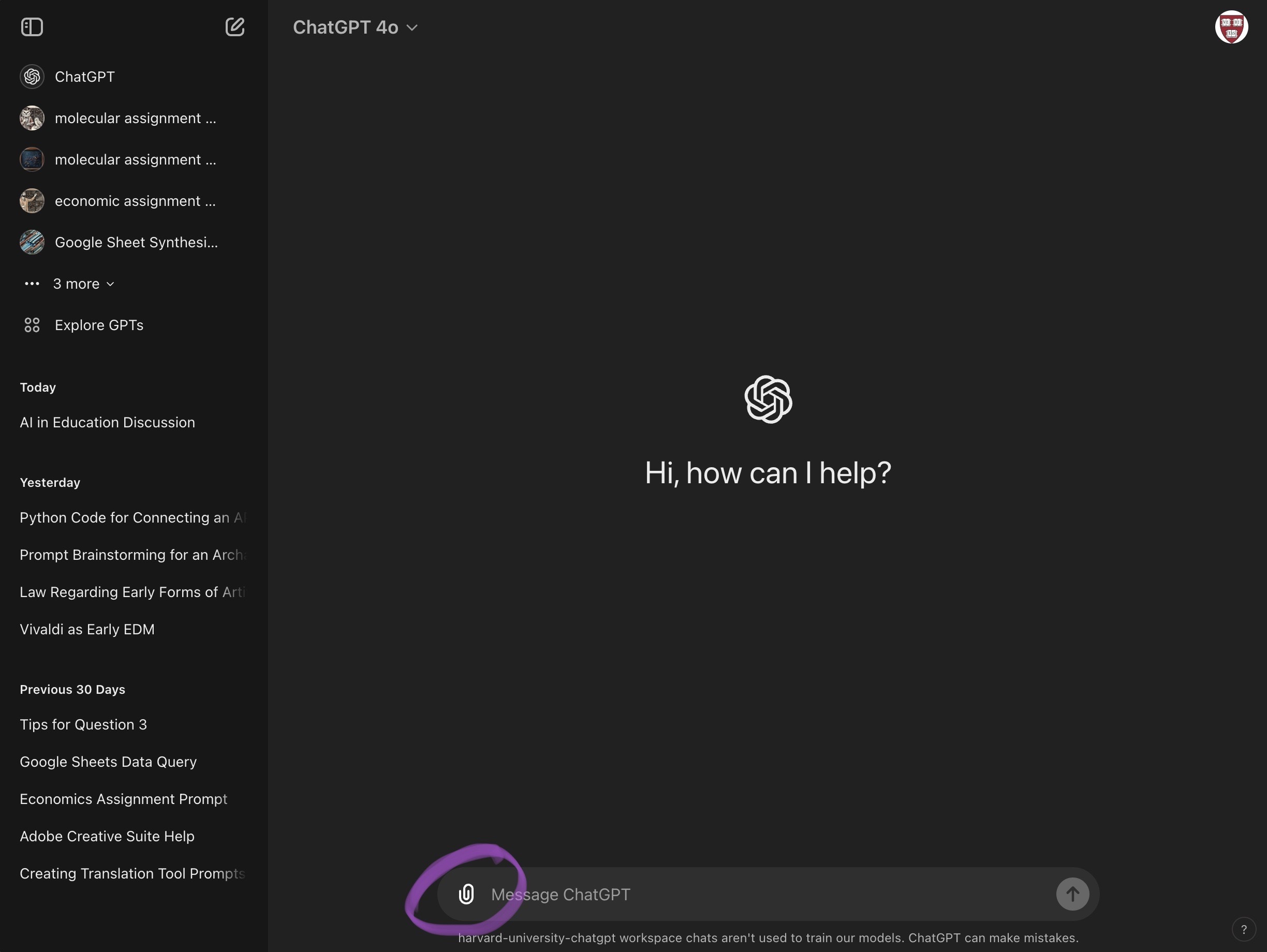This screenshot has height=952, width=1267.
Task: Click the paperclip attach file icon
Action: point(466,894)
